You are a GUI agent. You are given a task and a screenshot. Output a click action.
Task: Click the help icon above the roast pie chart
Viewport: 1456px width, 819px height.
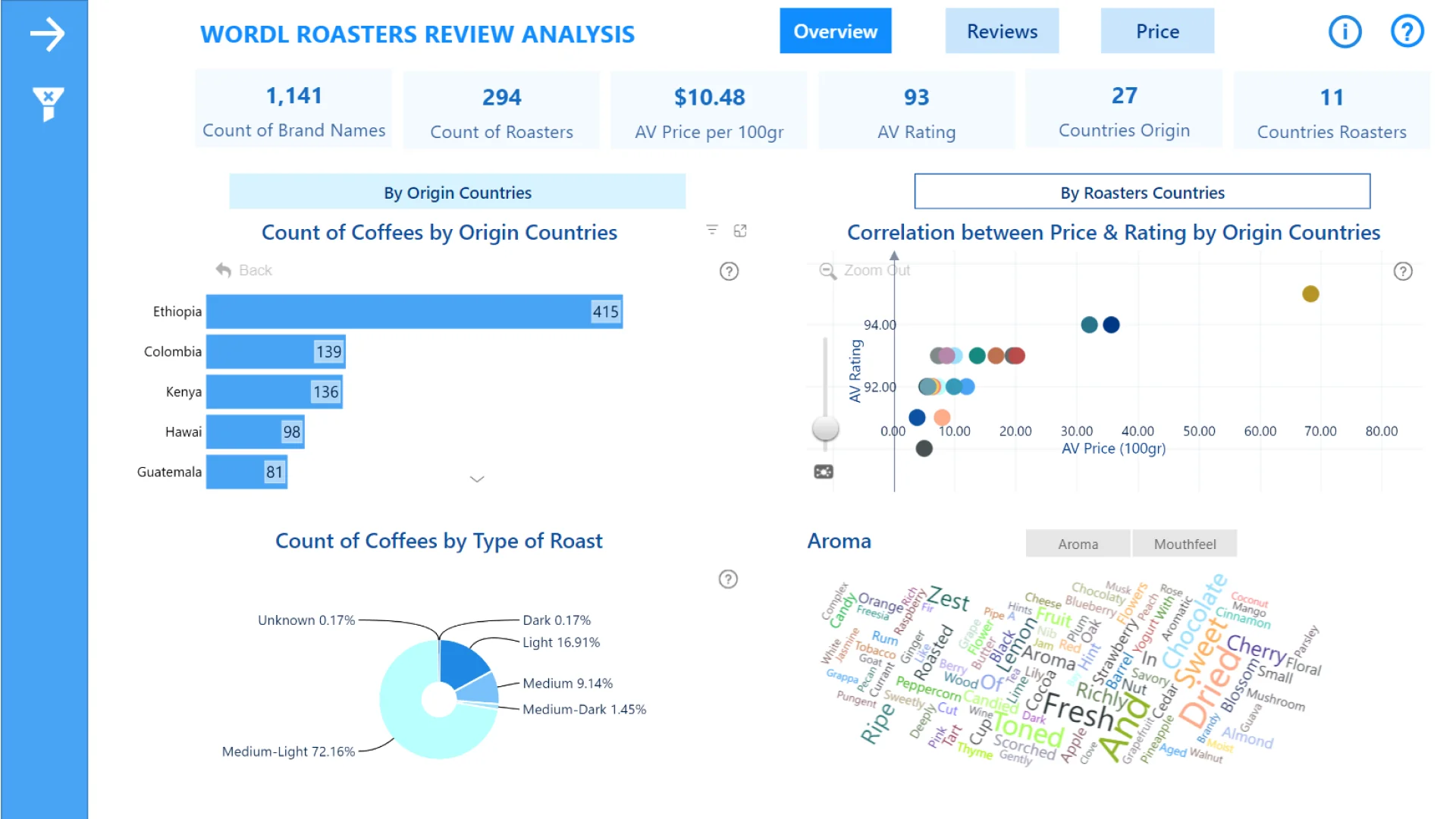pos(728,579)
